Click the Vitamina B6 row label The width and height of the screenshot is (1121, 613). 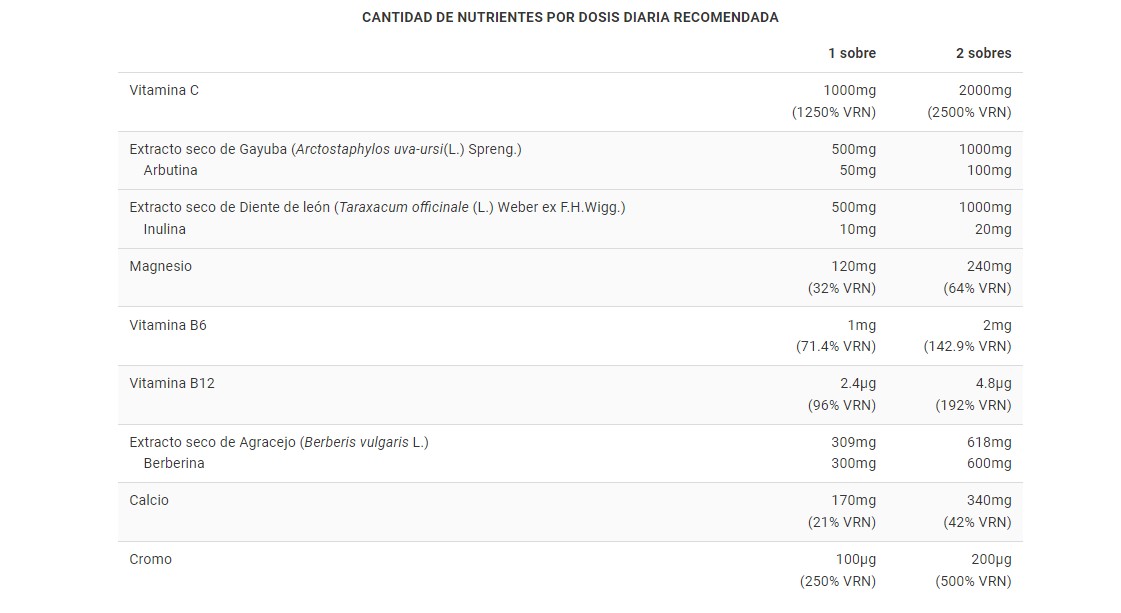tap(168, 325)
